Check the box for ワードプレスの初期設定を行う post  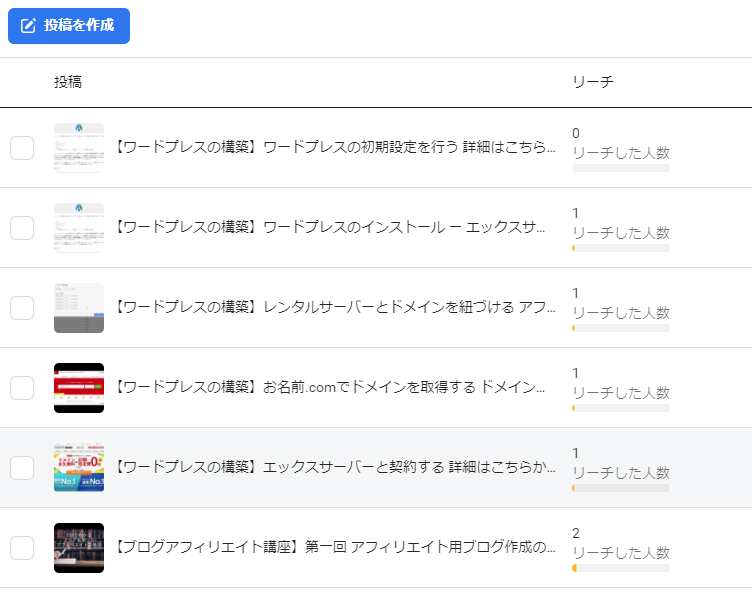point(22,148)
